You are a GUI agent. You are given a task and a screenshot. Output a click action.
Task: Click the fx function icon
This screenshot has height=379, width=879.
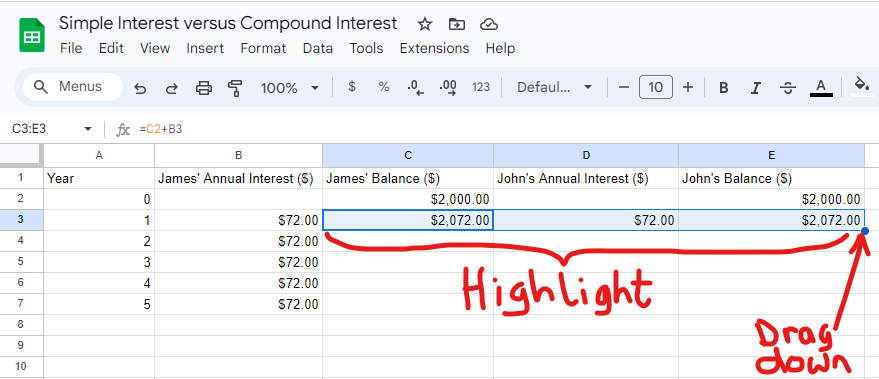[x=123, y=130]
